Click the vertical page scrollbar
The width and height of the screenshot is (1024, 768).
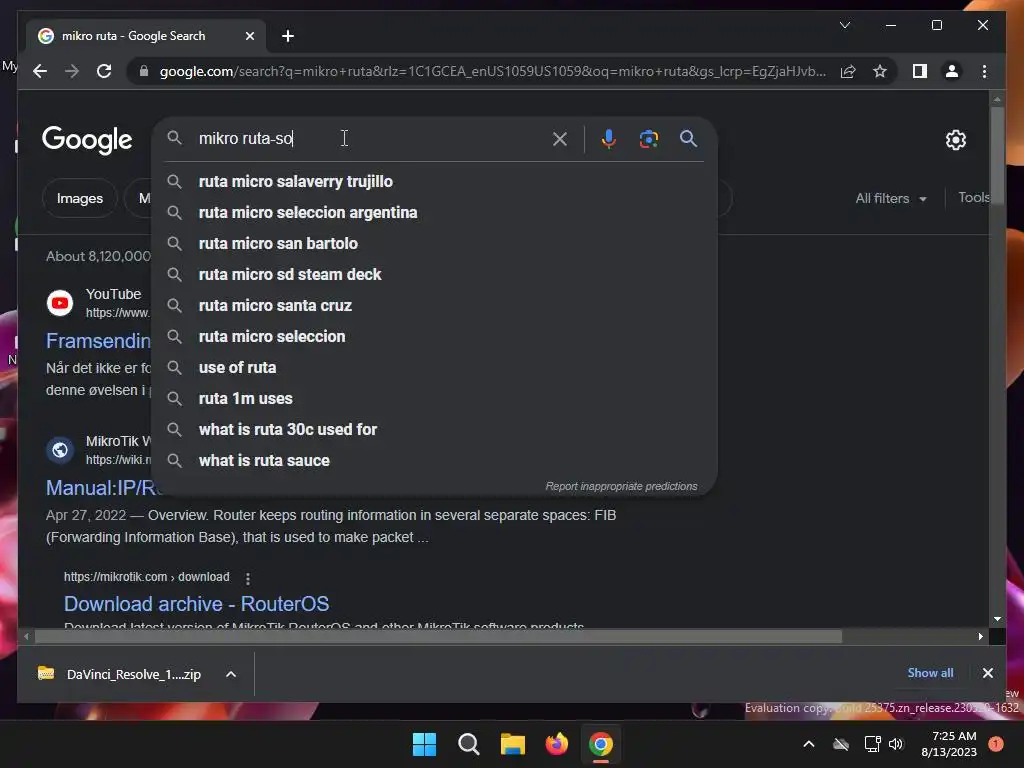click(997, 156)
